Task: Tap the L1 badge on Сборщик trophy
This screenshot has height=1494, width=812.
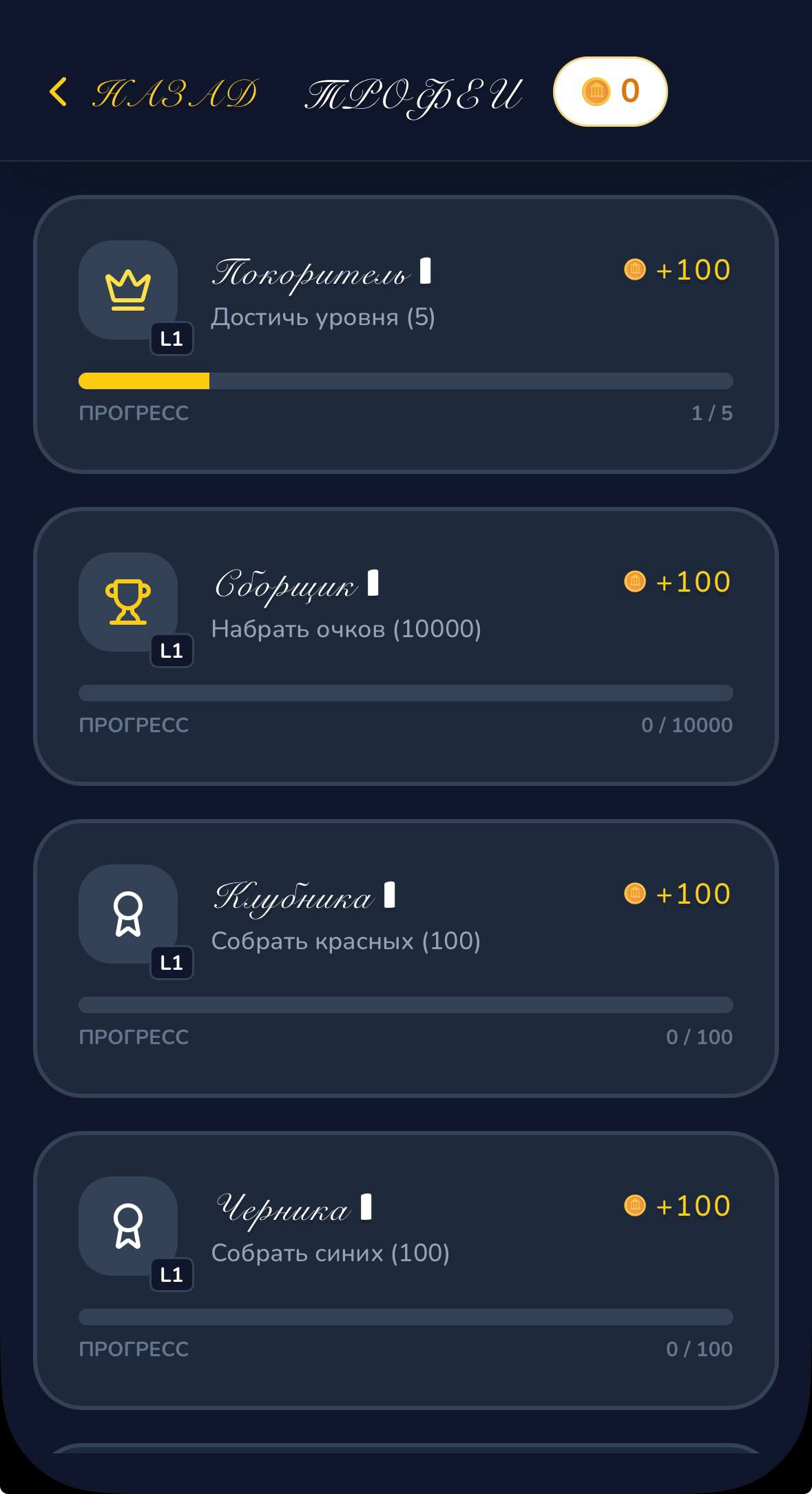Action: pyautogui.click(x=171, y=652)
